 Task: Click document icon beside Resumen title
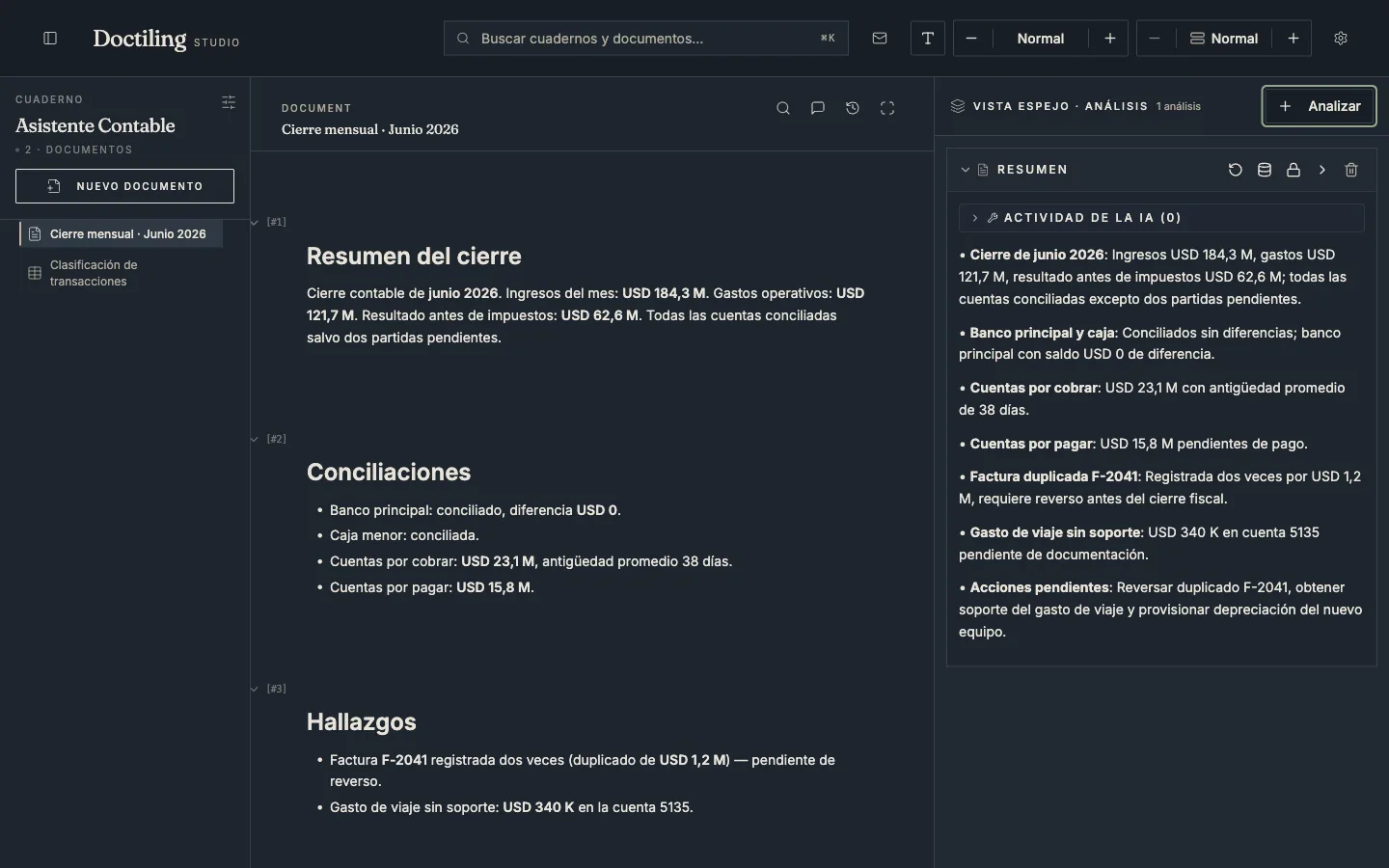983,170
